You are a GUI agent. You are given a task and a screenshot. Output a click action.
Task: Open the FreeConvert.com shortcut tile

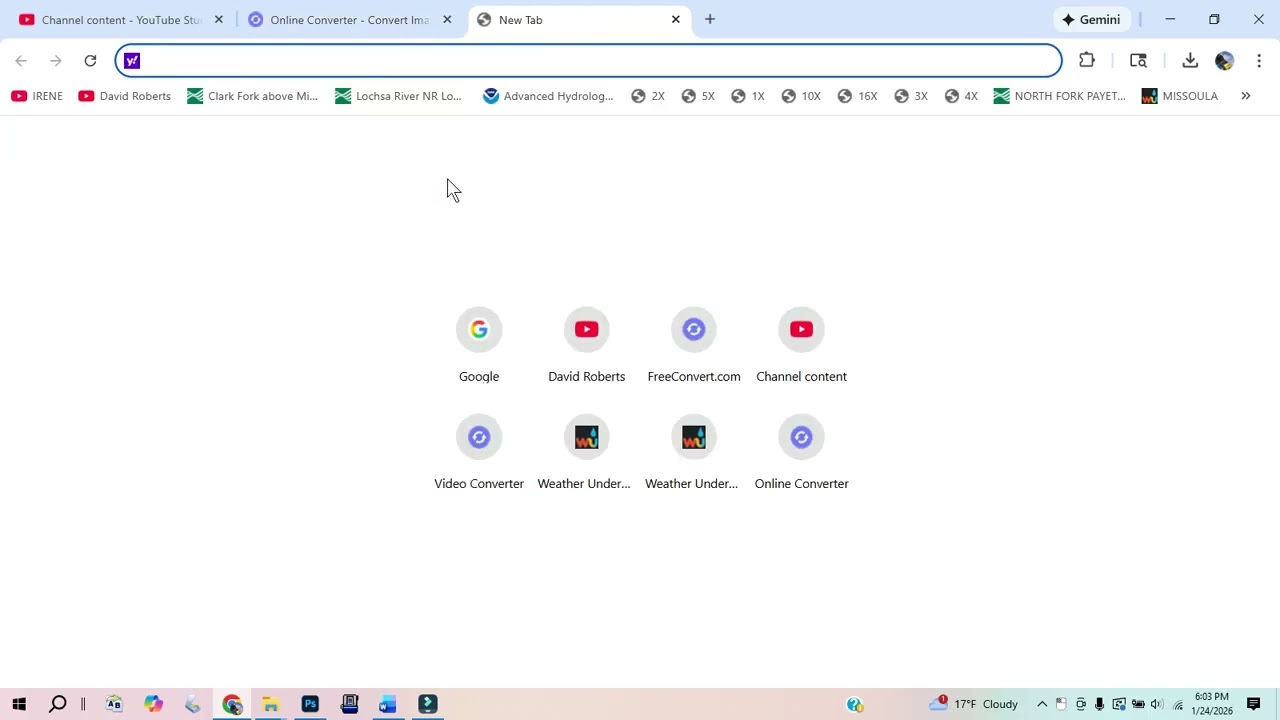point(694,345)
